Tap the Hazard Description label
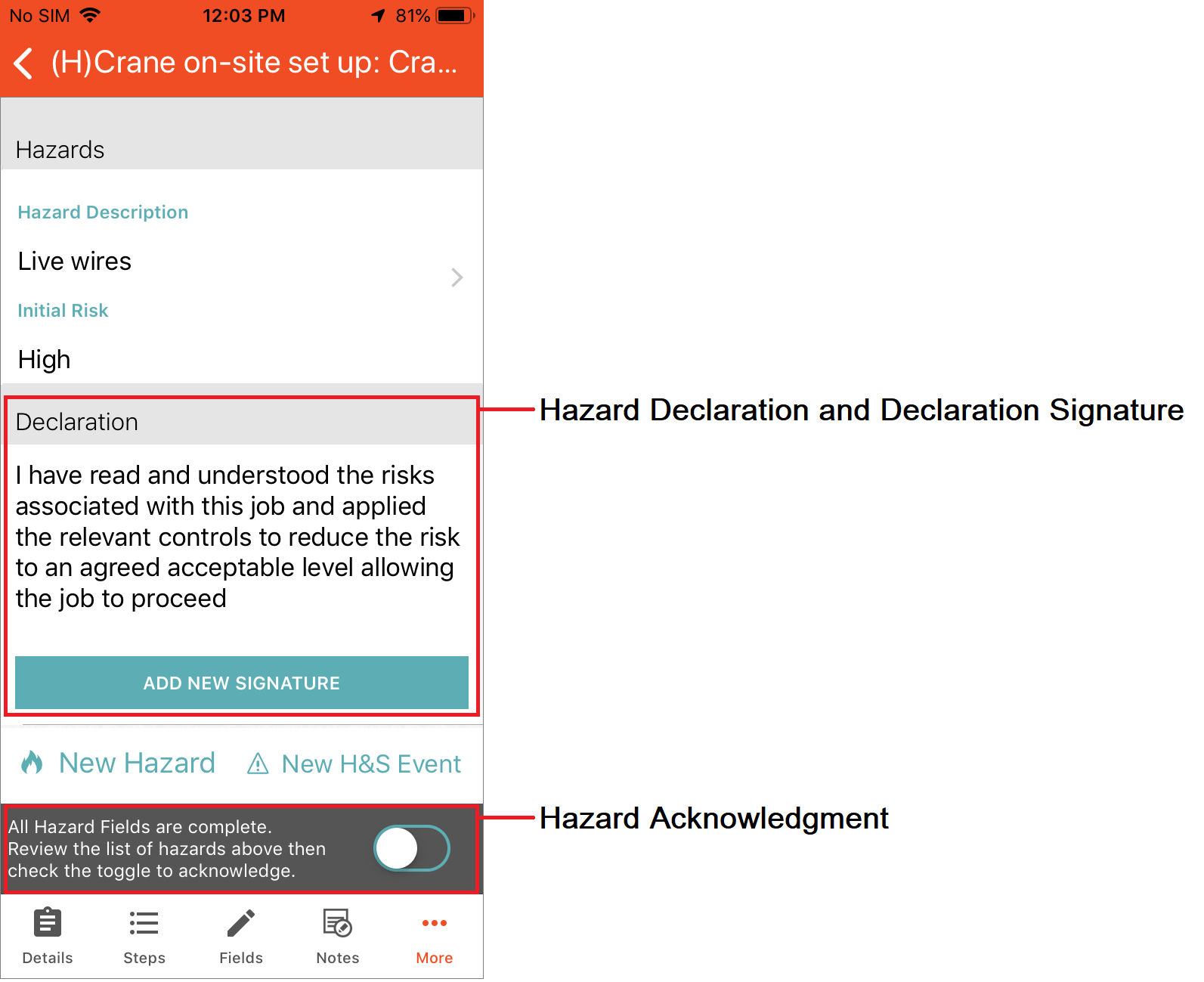1204x982 pixels. pyautogui.click(x=103, y=212)
